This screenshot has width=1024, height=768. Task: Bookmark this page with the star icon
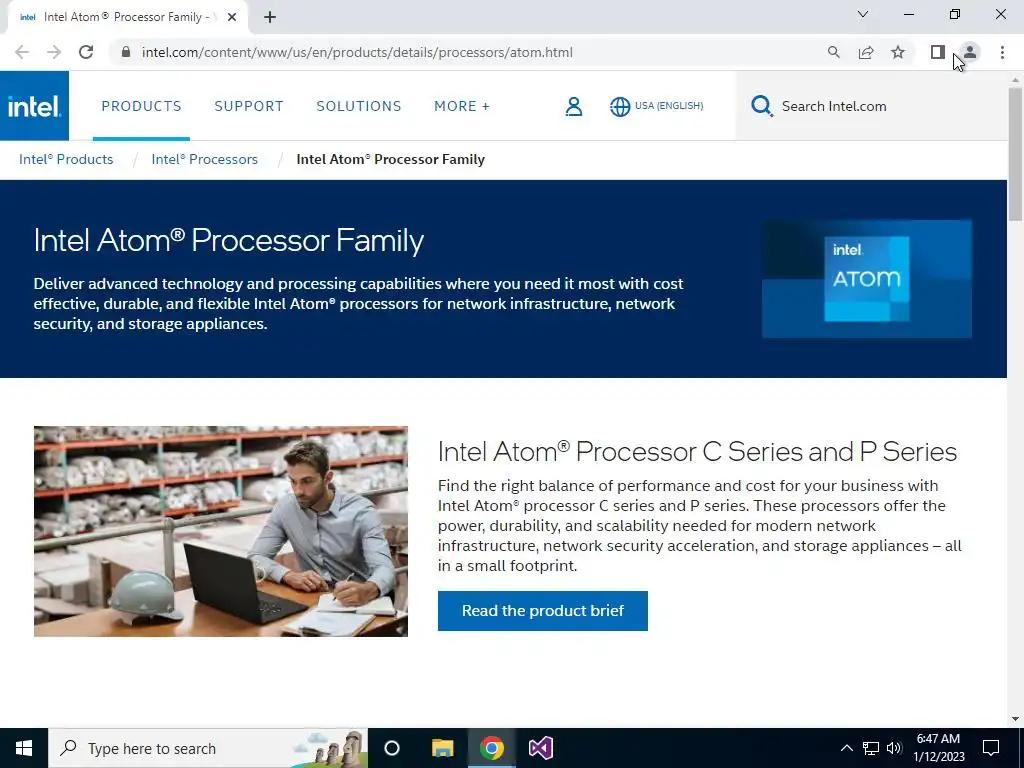[898, 52]
